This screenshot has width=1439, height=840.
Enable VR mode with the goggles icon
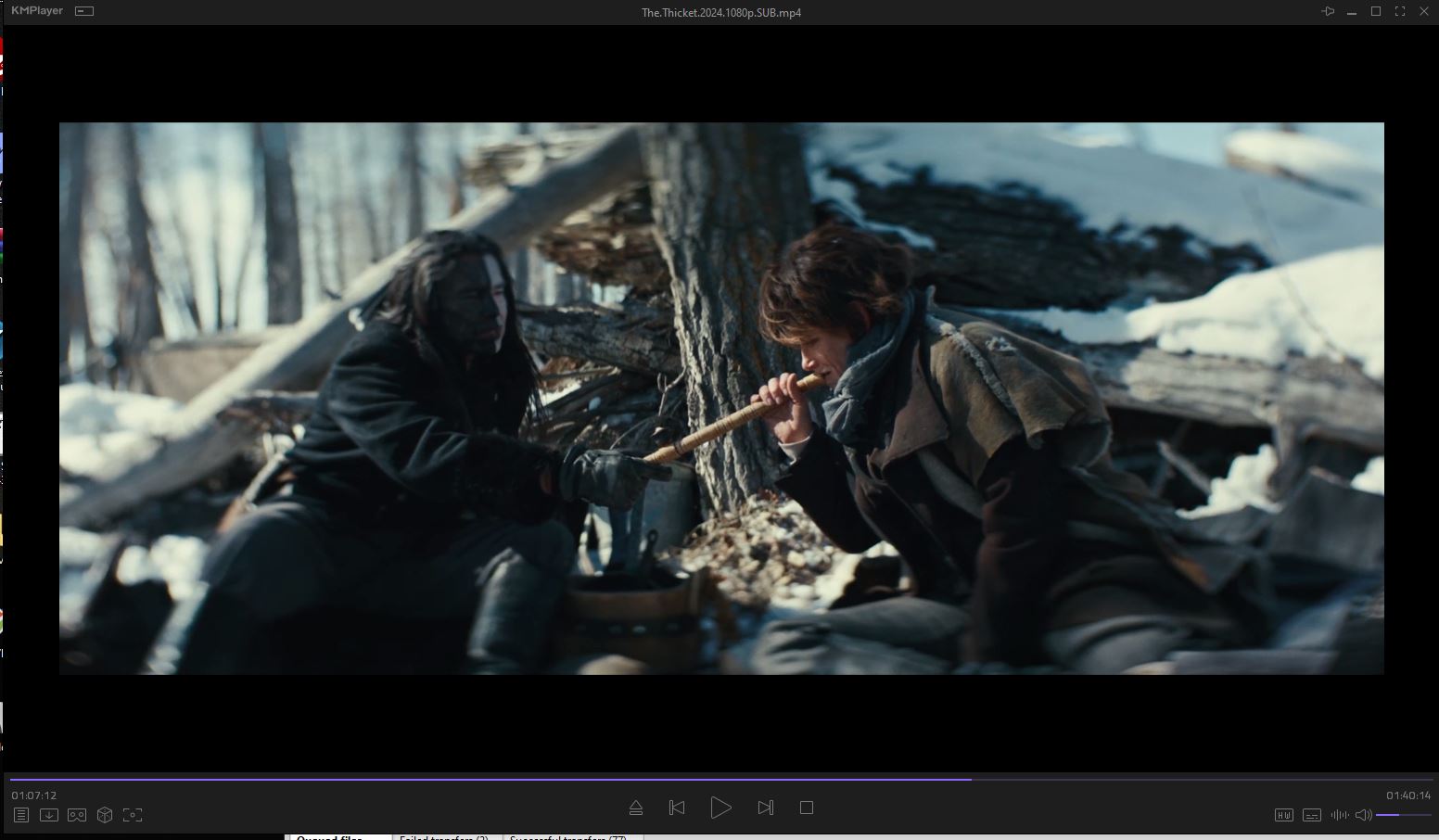(77, 815)
